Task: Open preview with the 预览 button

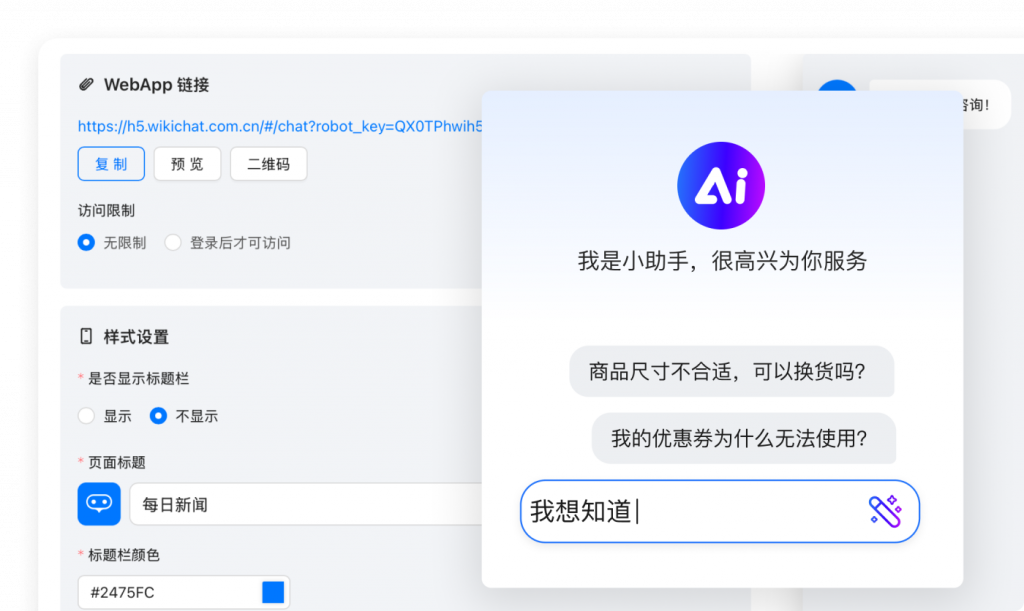Action: pos(187,163)
